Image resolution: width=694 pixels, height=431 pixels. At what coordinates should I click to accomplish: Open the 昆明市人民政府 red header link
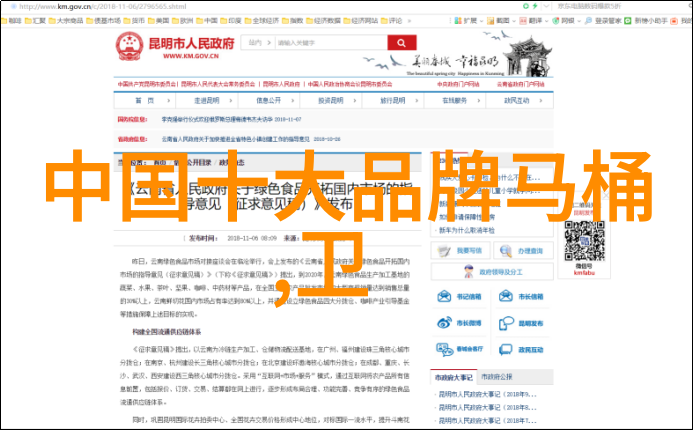281,84
